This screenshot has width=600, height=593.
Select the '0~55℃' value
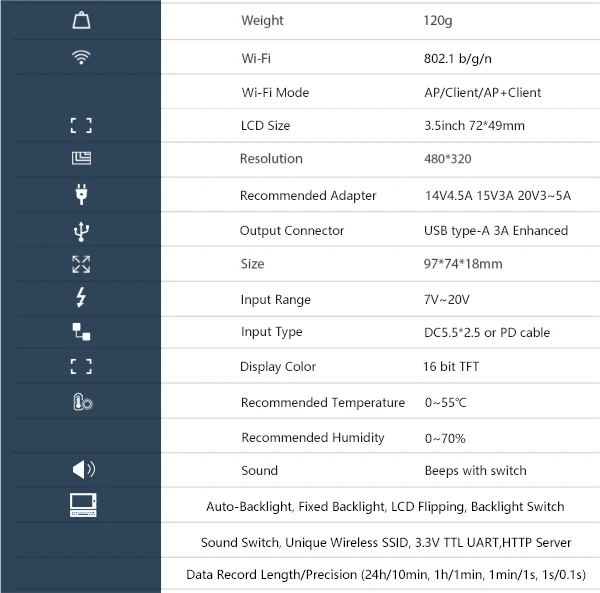[446, 402]
